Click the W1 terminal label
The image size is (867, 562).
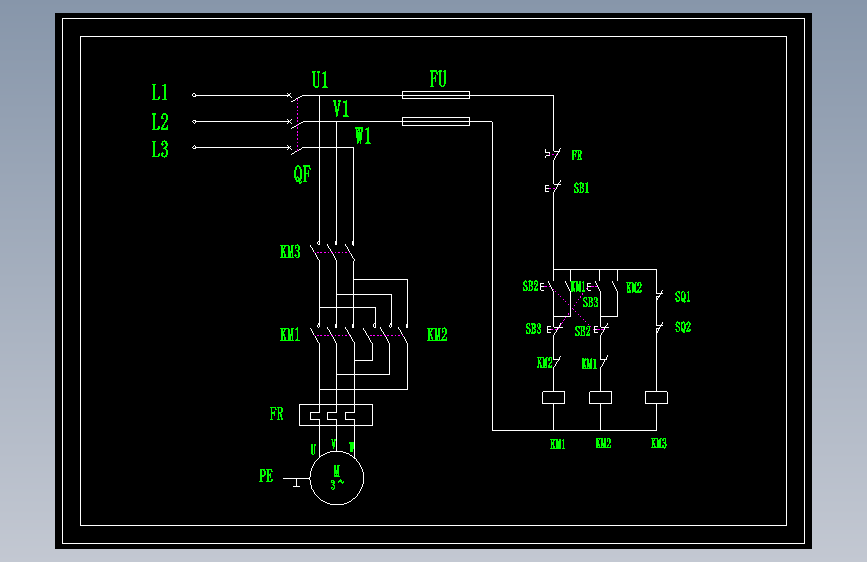(x=363, y=136)
